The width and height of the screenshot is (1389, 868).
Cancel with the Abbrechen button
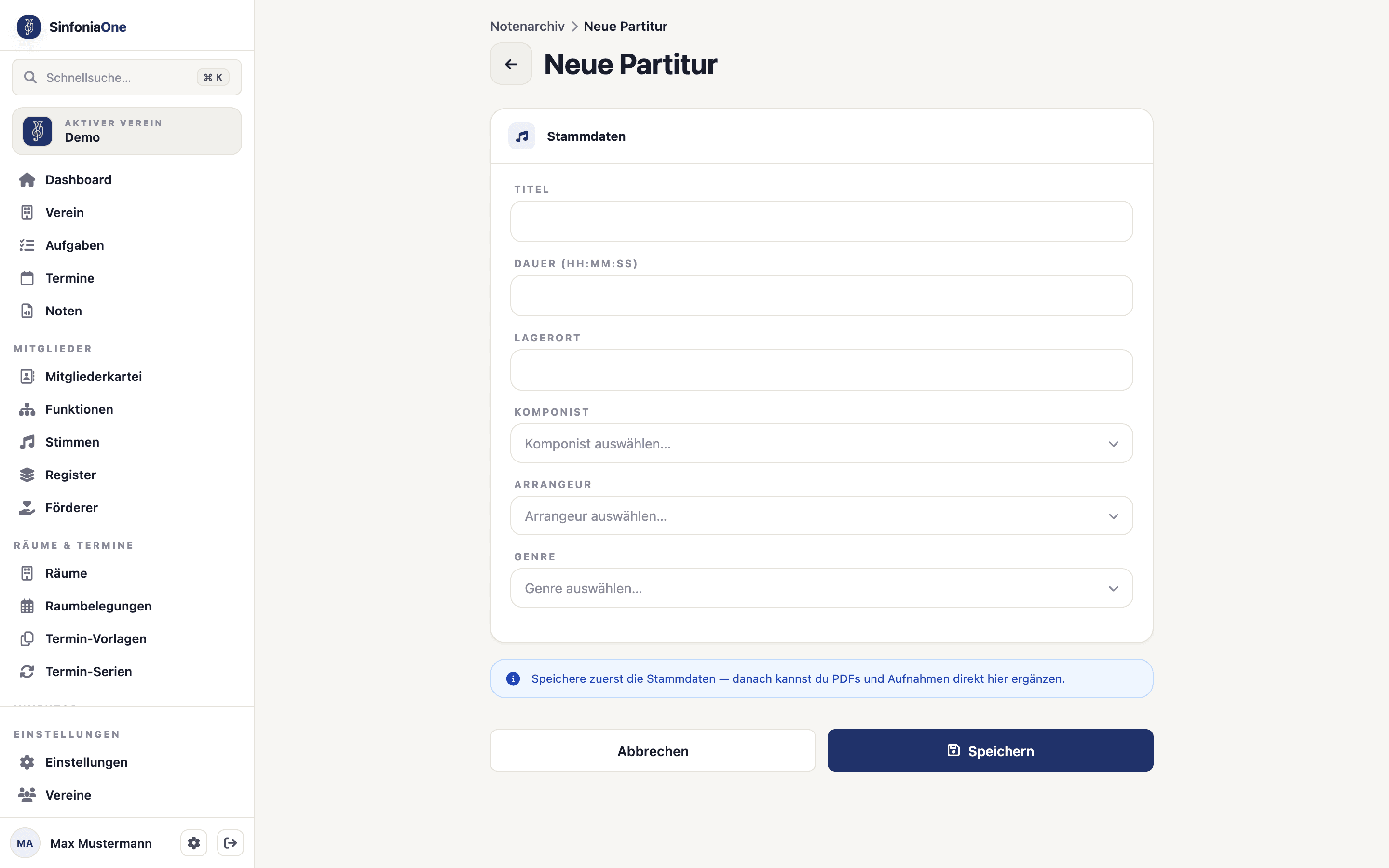(653, 750)
